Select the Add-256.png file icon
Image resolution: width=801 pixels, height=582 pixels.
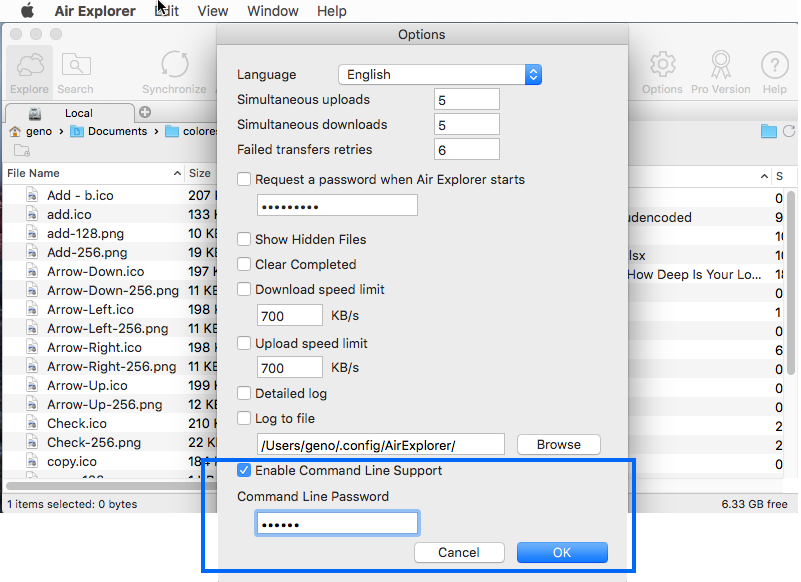(32, 252)
